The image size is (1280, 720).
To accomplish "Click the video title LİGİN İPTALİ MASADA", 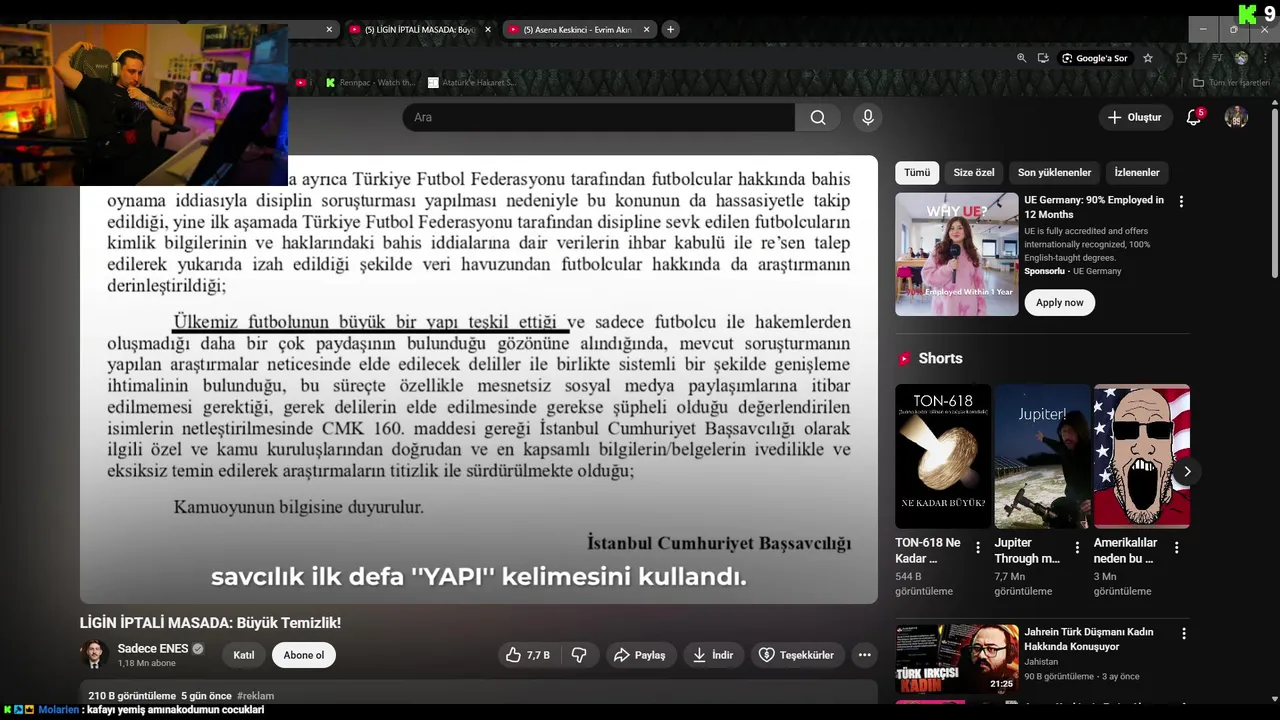I will 210,623.
